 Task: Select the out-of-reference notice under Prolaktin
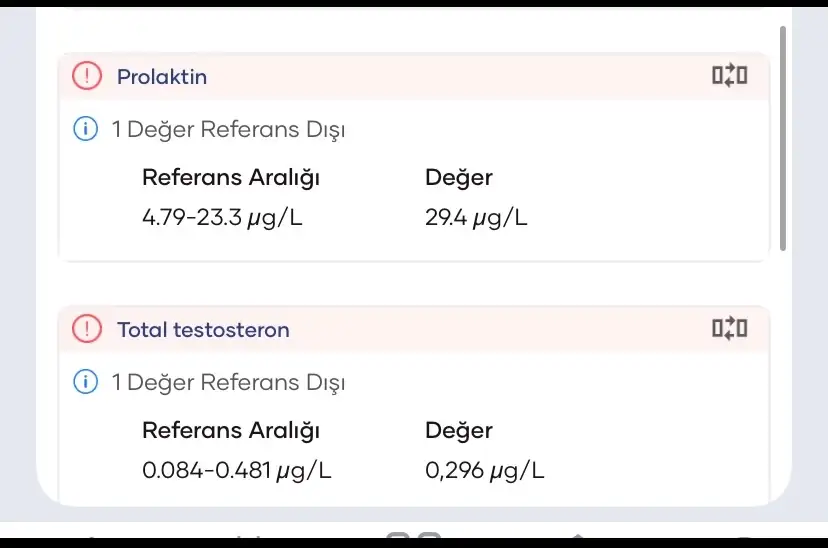coord(228,129)
